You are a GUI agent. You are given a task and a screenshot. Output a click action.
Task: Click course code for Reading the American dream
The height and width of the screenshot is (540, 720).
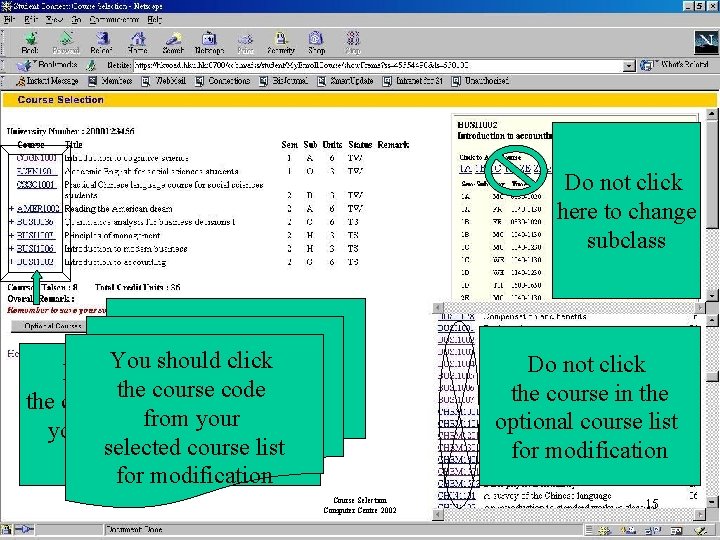coord(38,209)
